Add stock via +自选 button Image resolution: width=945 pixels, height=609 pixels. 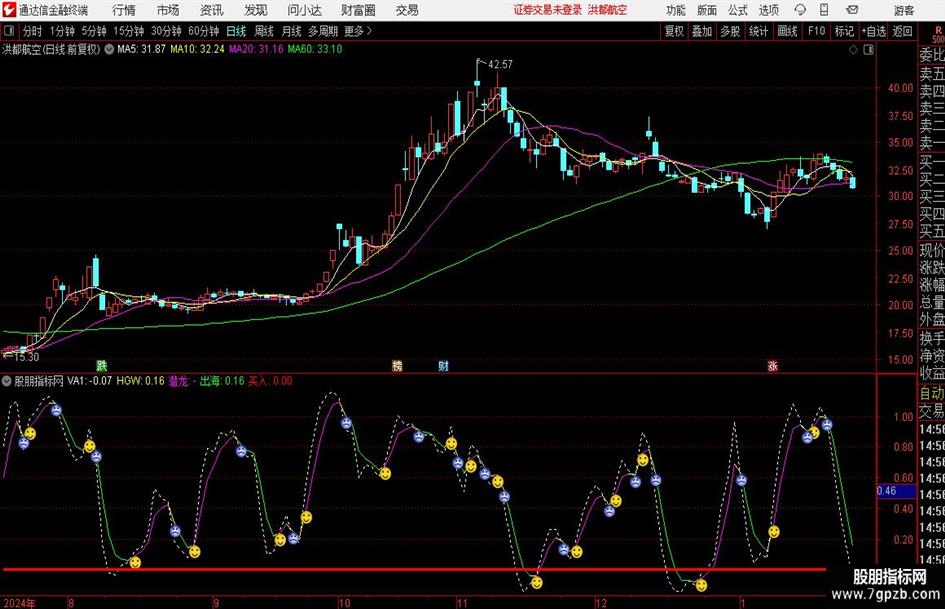874,31
